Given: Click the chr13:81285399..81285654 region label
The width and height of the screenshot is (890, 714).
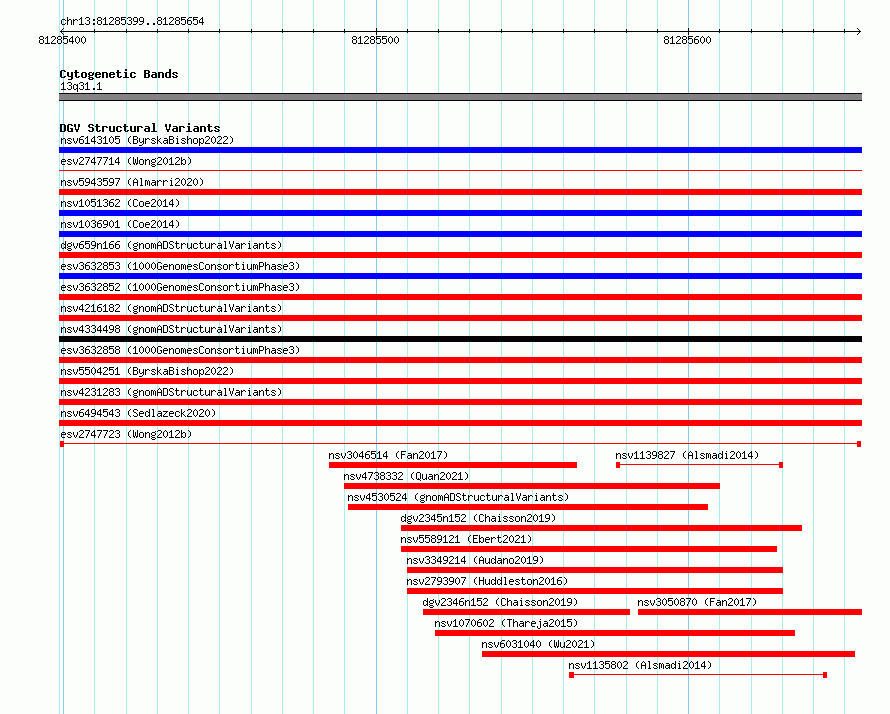Looking at the screenshot, I should click(132, 21).
